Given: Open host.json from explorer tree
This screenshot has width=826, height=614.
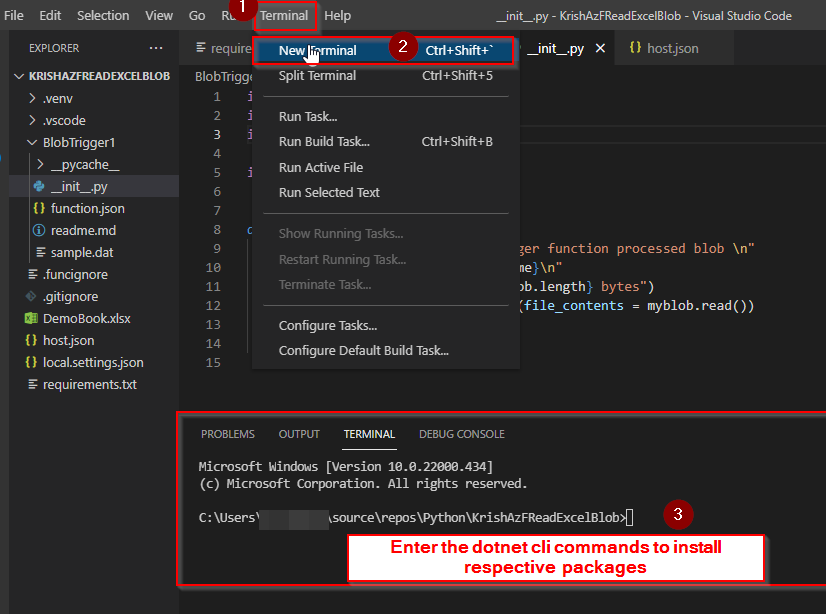Looking at the screenshot, I should [68, 341].
